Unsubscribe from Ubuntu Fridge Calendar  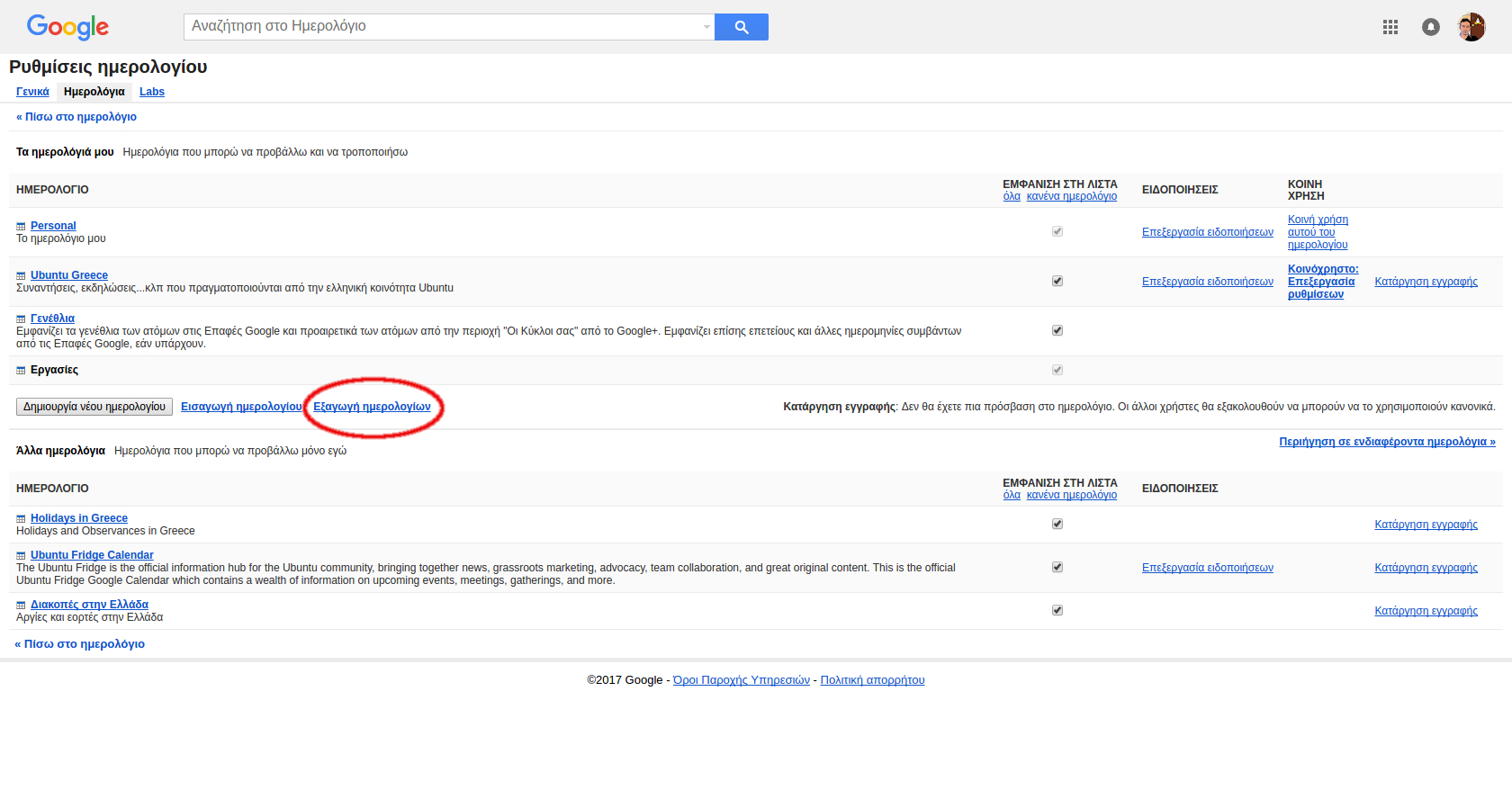[1426, 568]
